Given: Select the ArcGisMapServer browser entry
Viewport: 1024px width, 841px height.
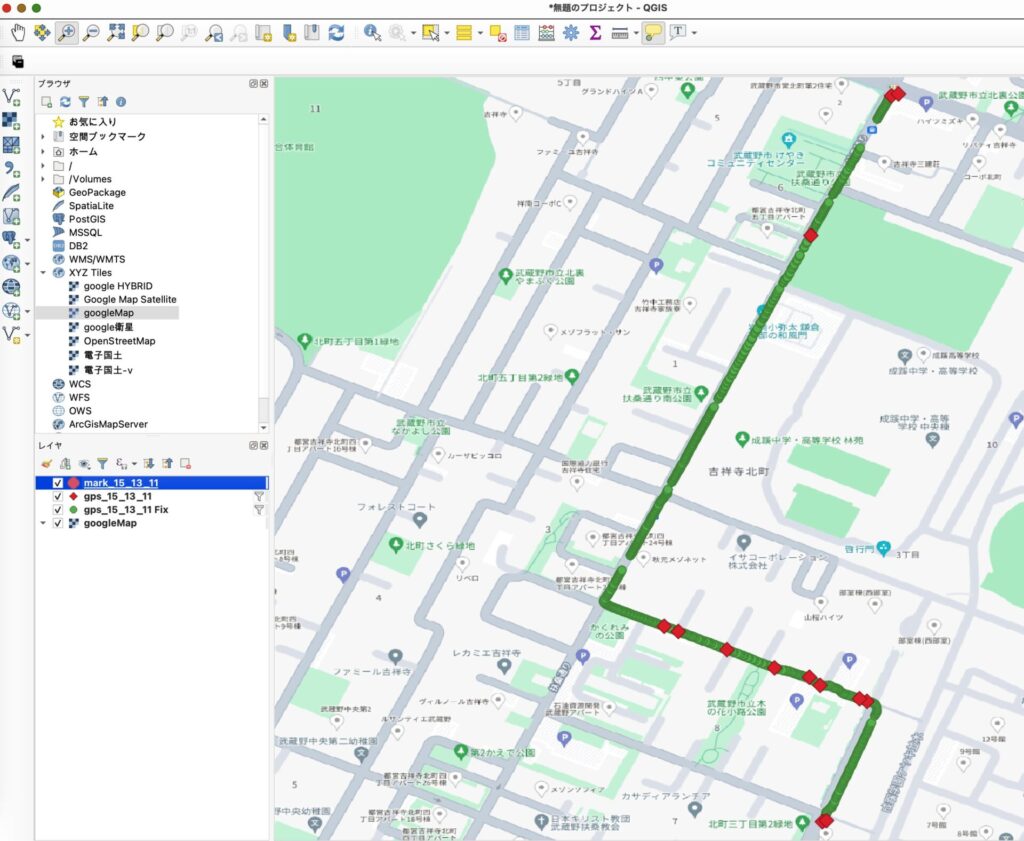Looking at the screenshot, I should tap(108, 424).
